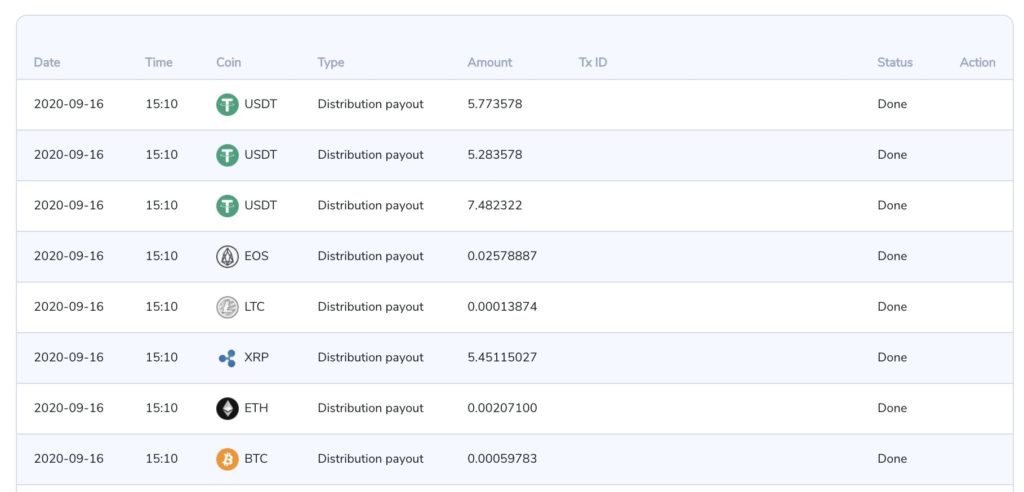Sort by the Date column header

pyautogui.click(x=47, y=62)
